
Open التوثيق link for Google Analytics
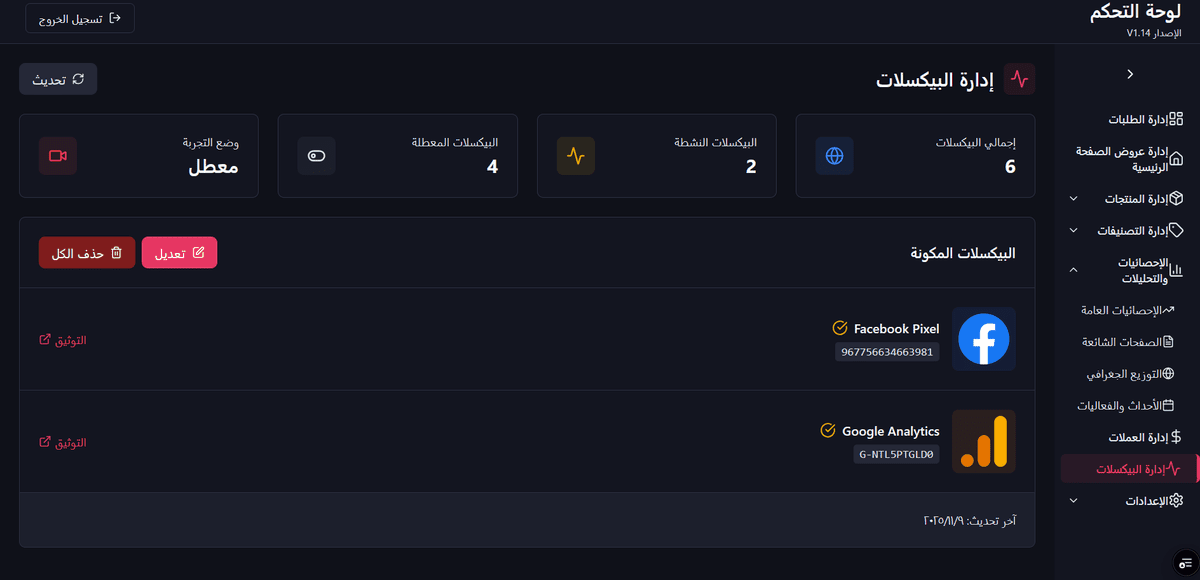(62, 442)
